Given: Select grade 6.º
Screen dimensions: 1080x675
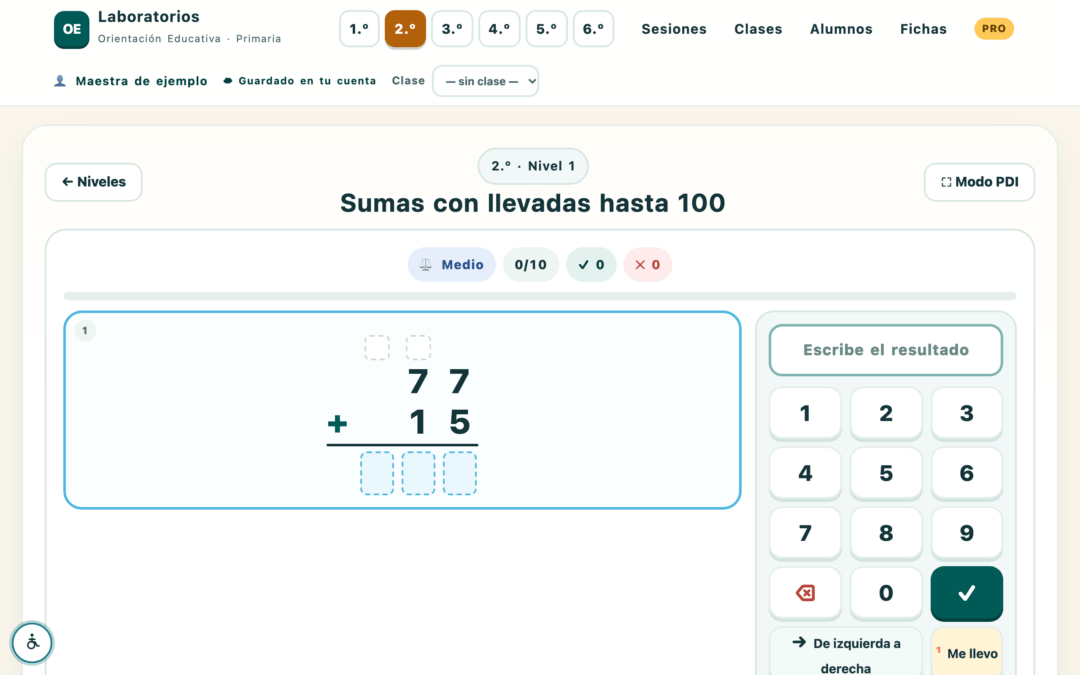Looking at the screenshot, I should pyautogui.click(x=593, y=29).
